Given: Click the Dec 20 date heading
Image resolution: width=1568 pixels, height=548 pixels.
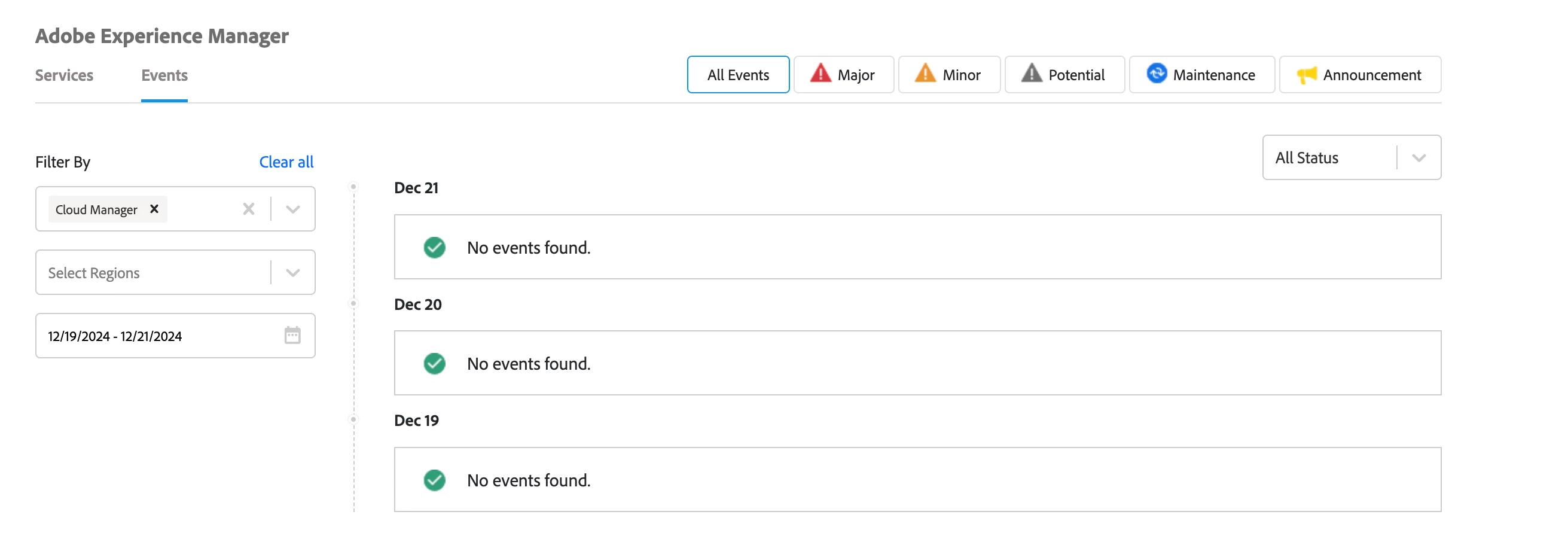Looking at the screenshot, I should 417,305.
